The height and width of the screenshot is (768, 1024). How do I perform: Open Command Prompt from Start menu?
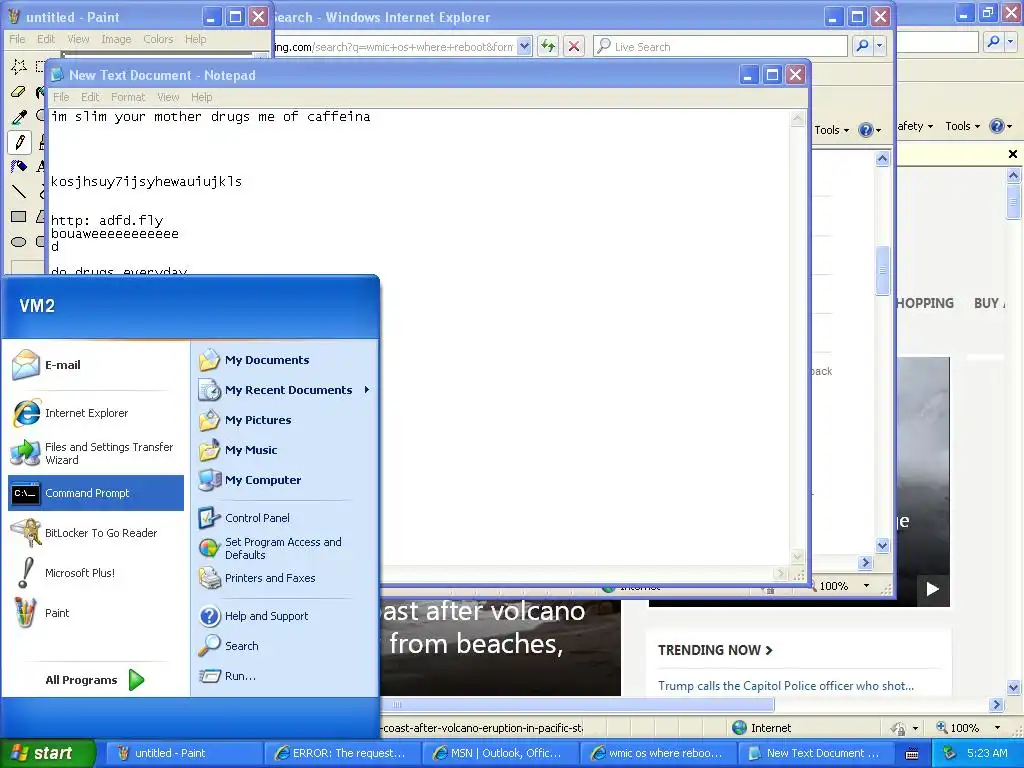click(x=95, y=493)
